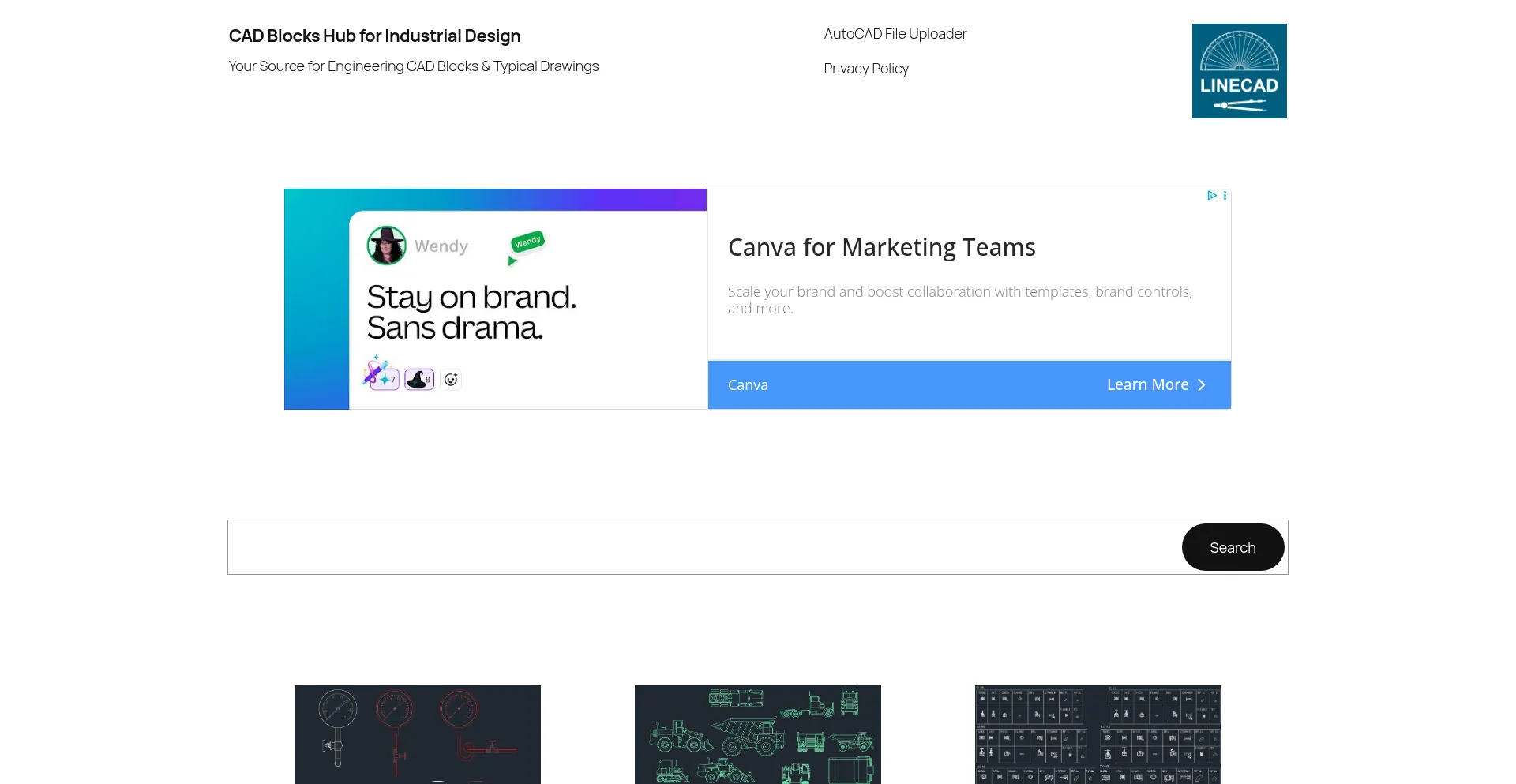The height and width of the screenshot is (784, 1516).
Task: Click the witch hat sticker icon
Action: [x=418, y=379]
